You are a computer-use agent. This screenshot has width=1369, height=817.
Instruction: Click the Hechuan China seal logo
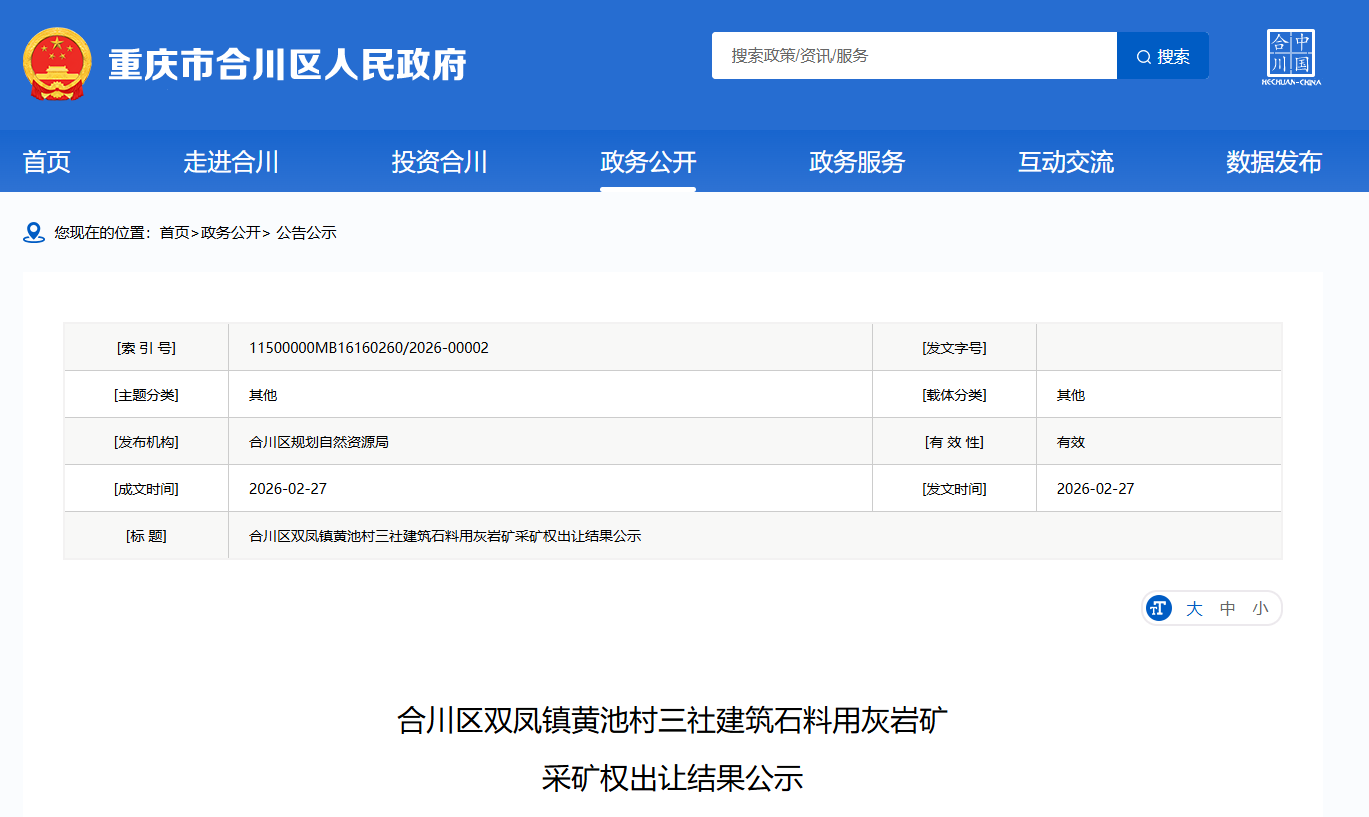(1291, 57)
